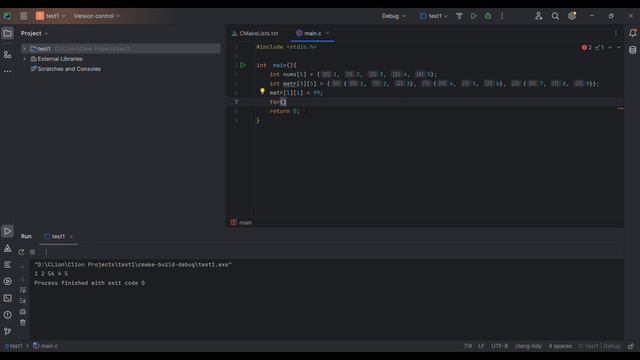This screenshot has width=640, height=360.
Task: Expand the test1 project tree node
Action: [24, 49]
